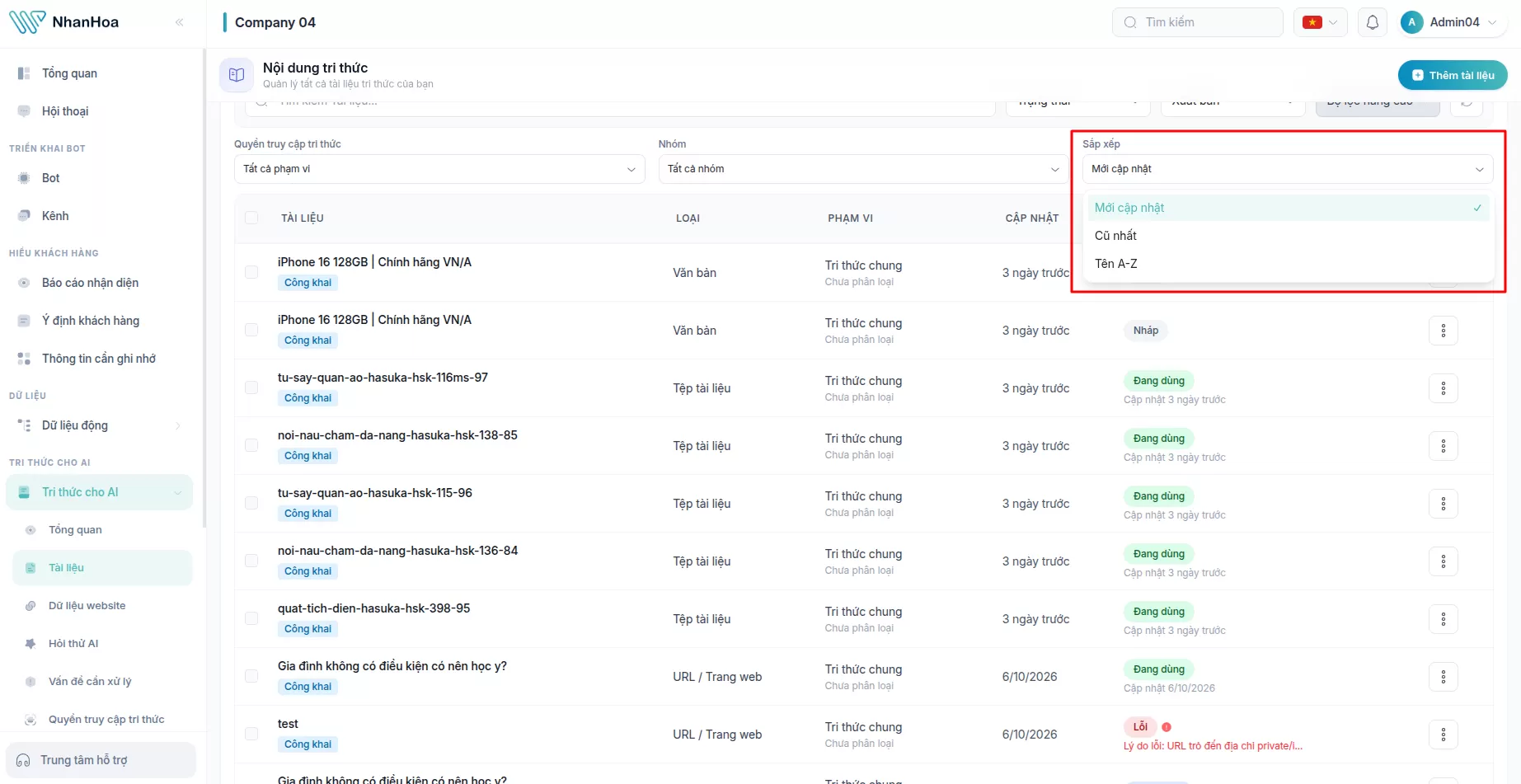This screenshot has width=1521, height=784.
Task: Open Trung tâm hỗ trợ support center
Action: 101,760
